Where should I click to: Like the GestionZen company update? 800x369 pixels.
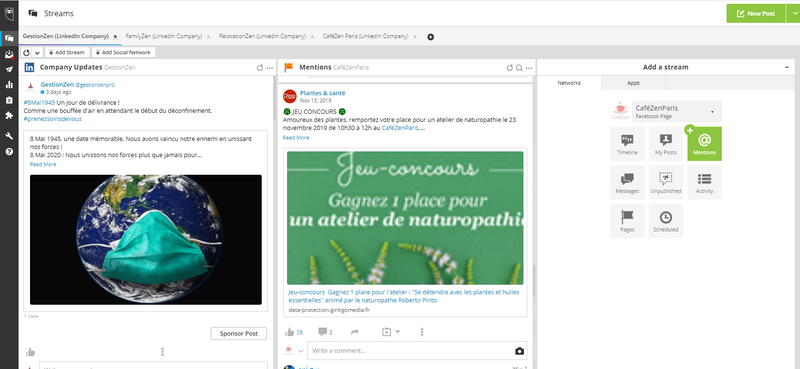(x=30, y=352)
